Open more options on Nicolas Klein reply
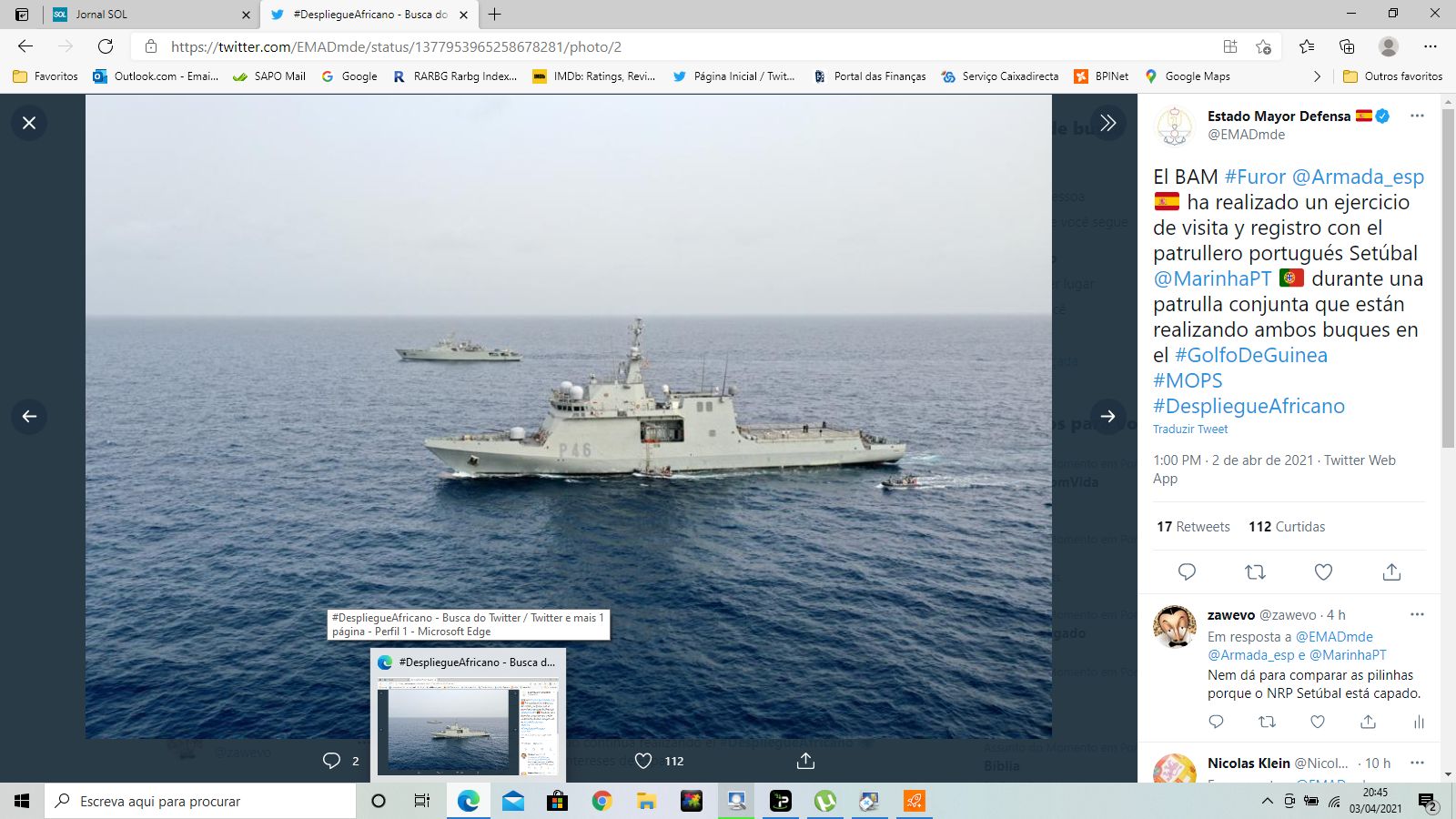1456x819 pixels. 1417,763
